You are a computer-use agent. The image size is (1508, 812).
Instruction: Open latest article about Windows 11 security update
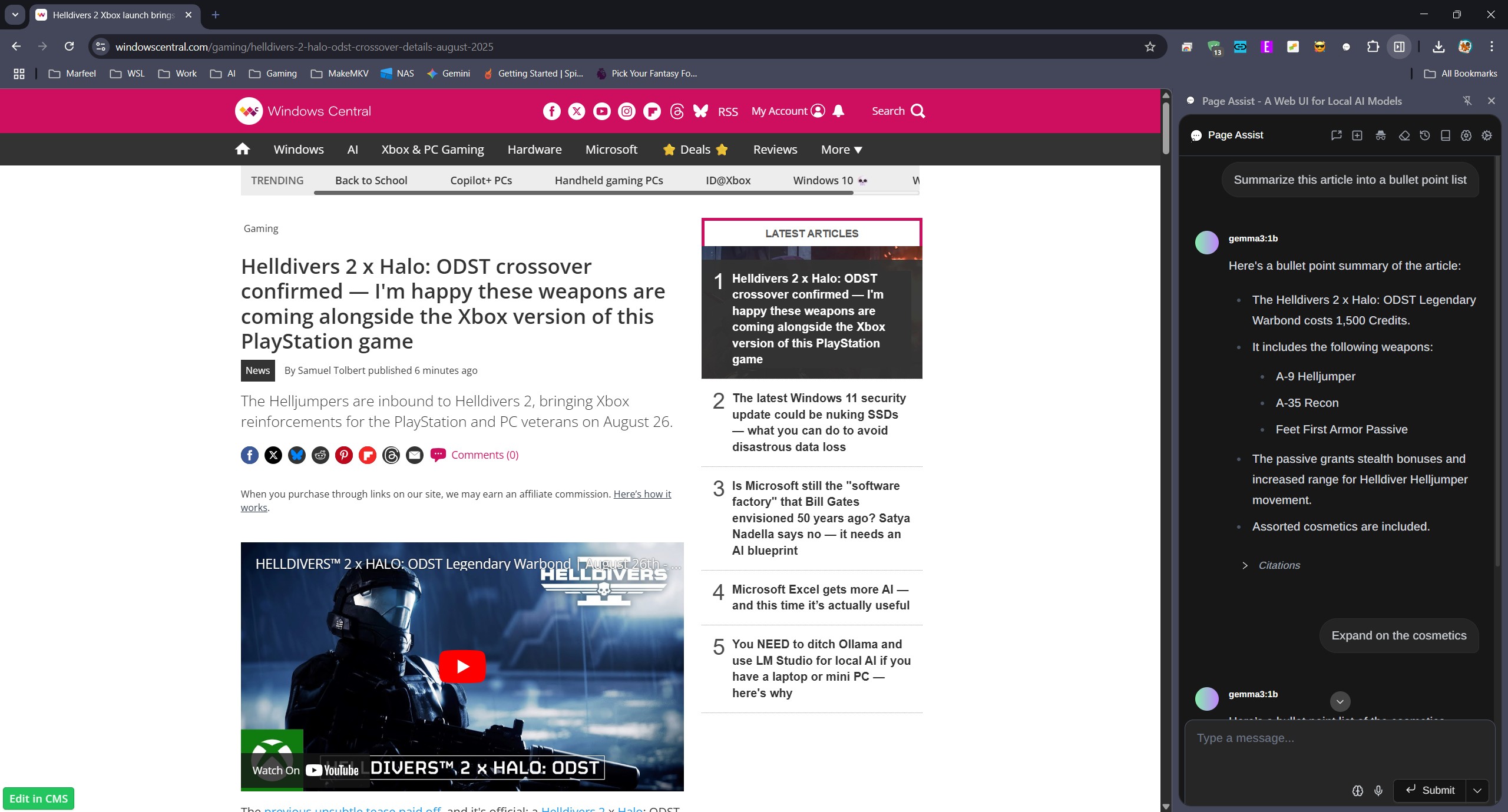pos(819,423)
